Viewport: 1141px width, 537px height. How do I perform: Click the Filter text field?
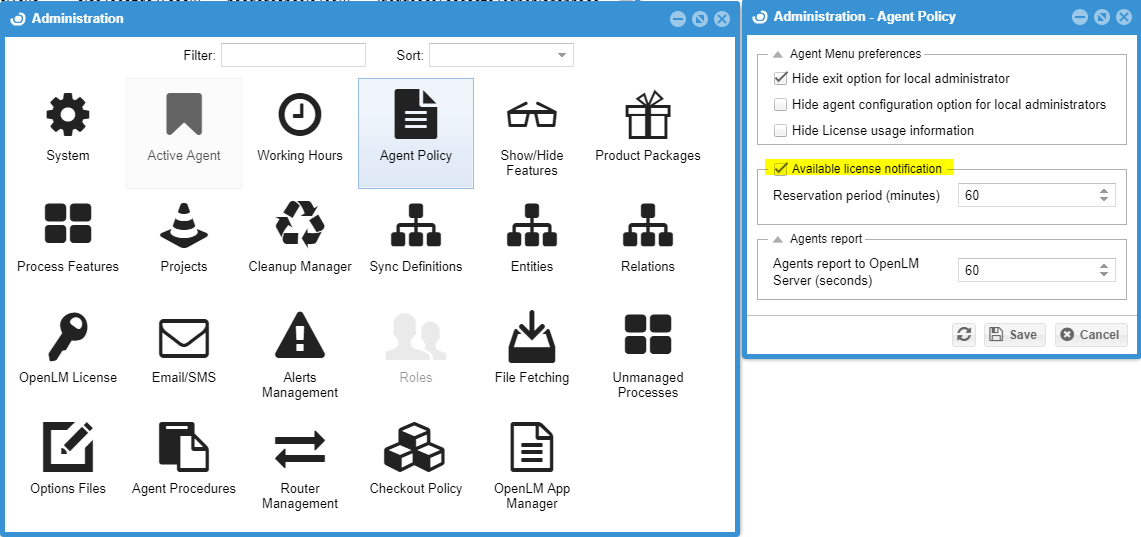pos(293,55)
